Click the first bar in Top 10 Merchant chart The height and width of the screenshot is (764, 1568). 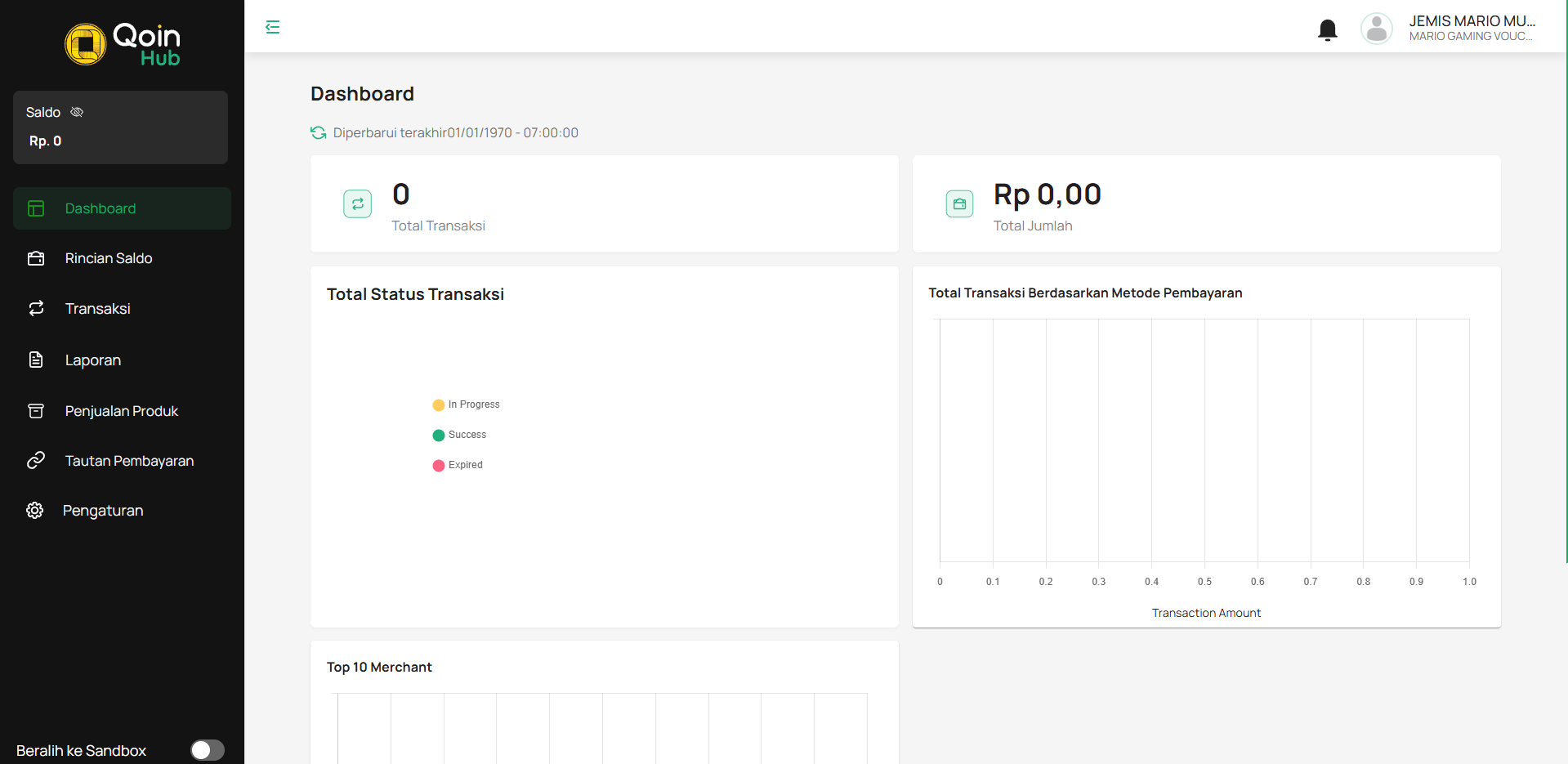(x=364, y=729)
